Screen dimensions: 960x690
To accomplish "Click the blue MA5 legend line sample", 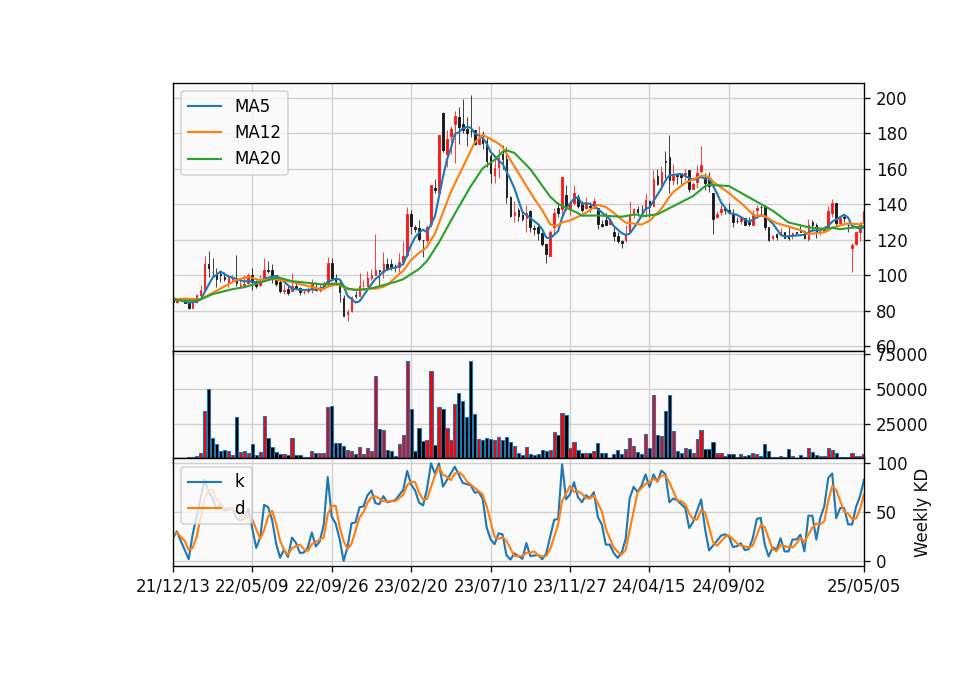I will tap(204, 107).
